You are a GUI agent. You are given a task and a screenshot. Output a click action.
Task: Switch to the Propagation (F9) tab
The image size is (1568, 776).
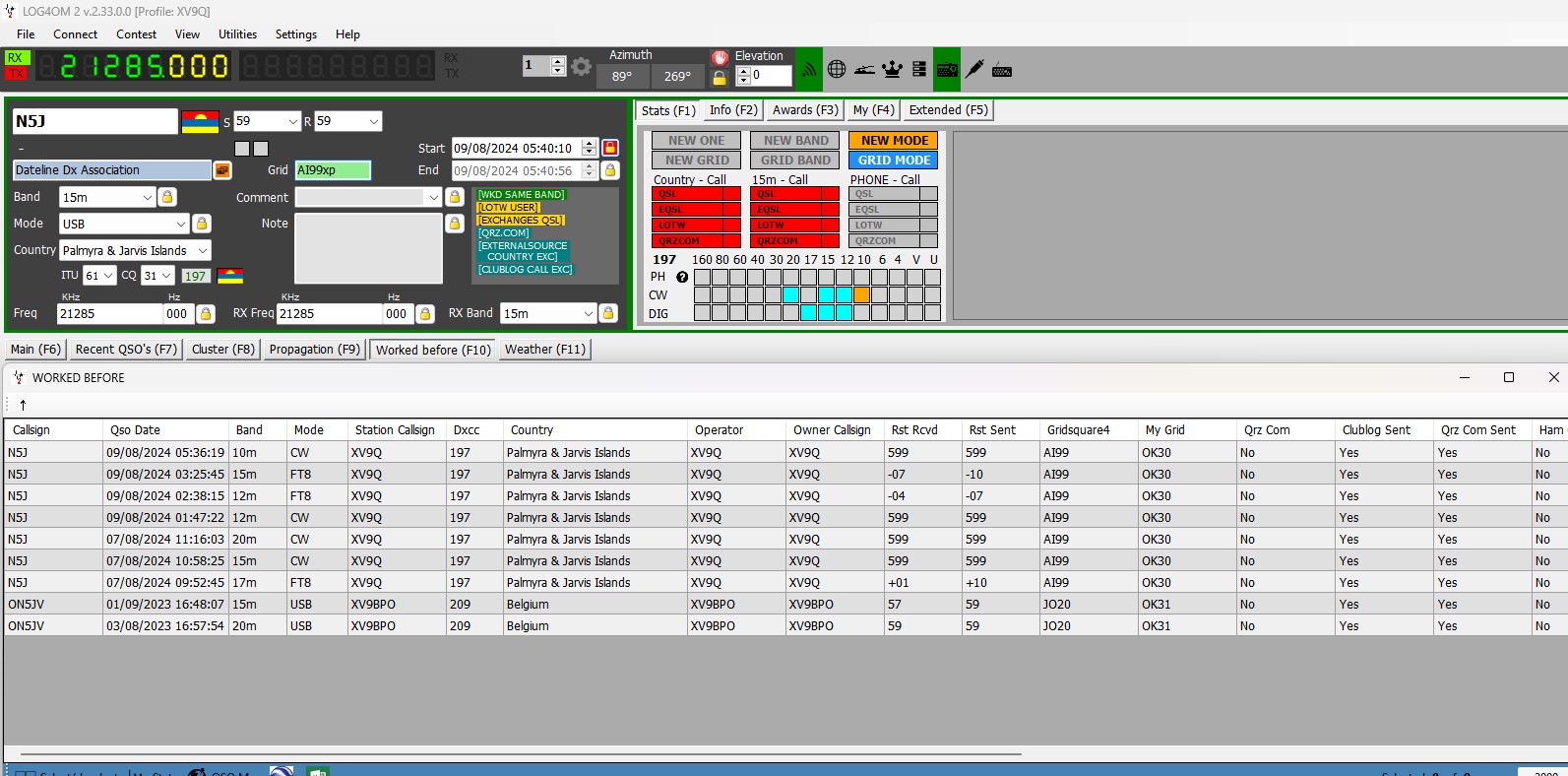coord(314,349)
